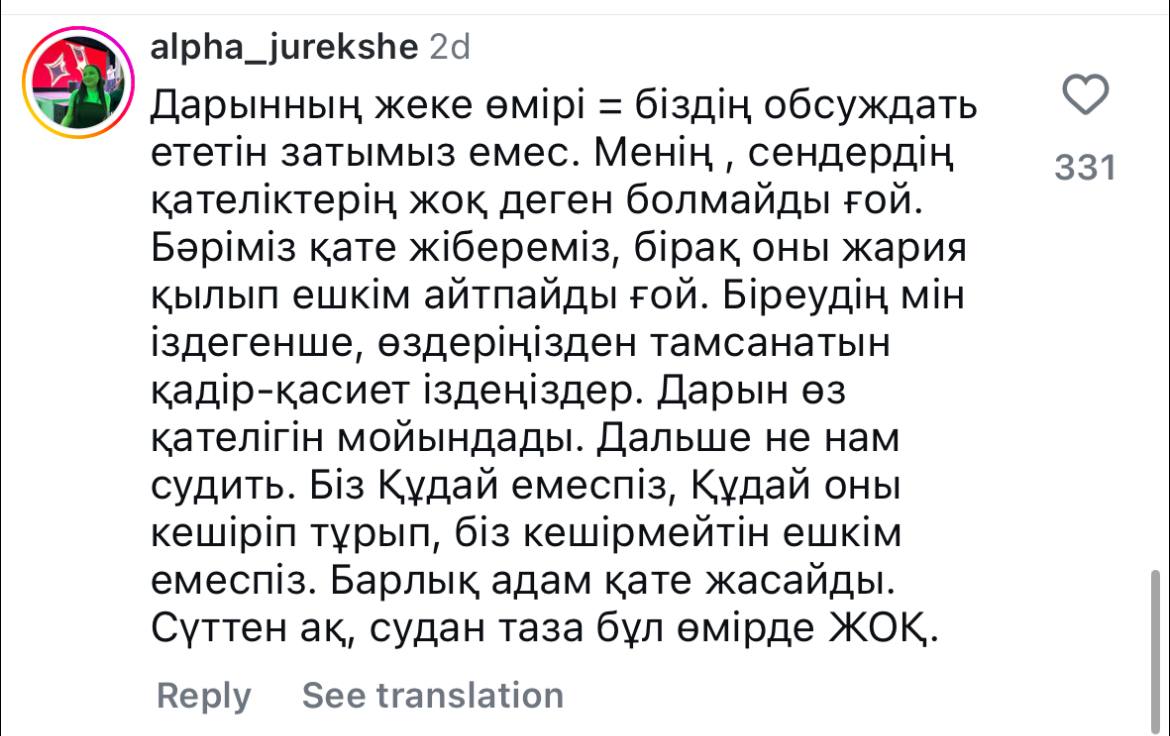Click the phrase Дальше не нам
This screenshot has height=736, width=1170.
point(748,437)
